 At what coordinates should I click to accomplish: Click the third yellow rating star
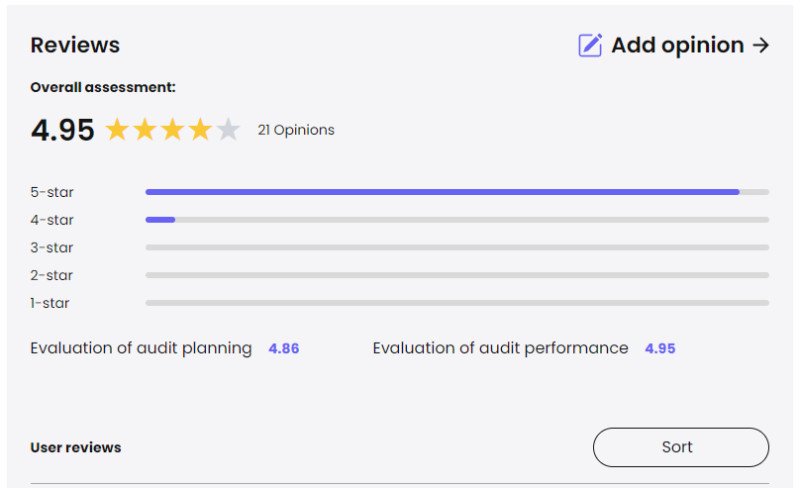pos(173,130)
